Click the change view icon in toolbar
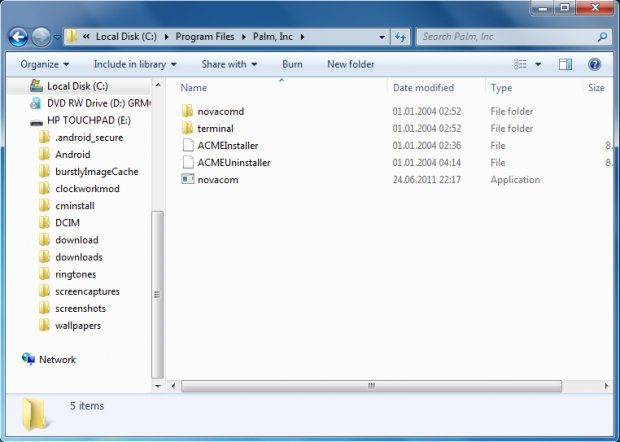This screenshot has height=442, width=620. point(520,64)
